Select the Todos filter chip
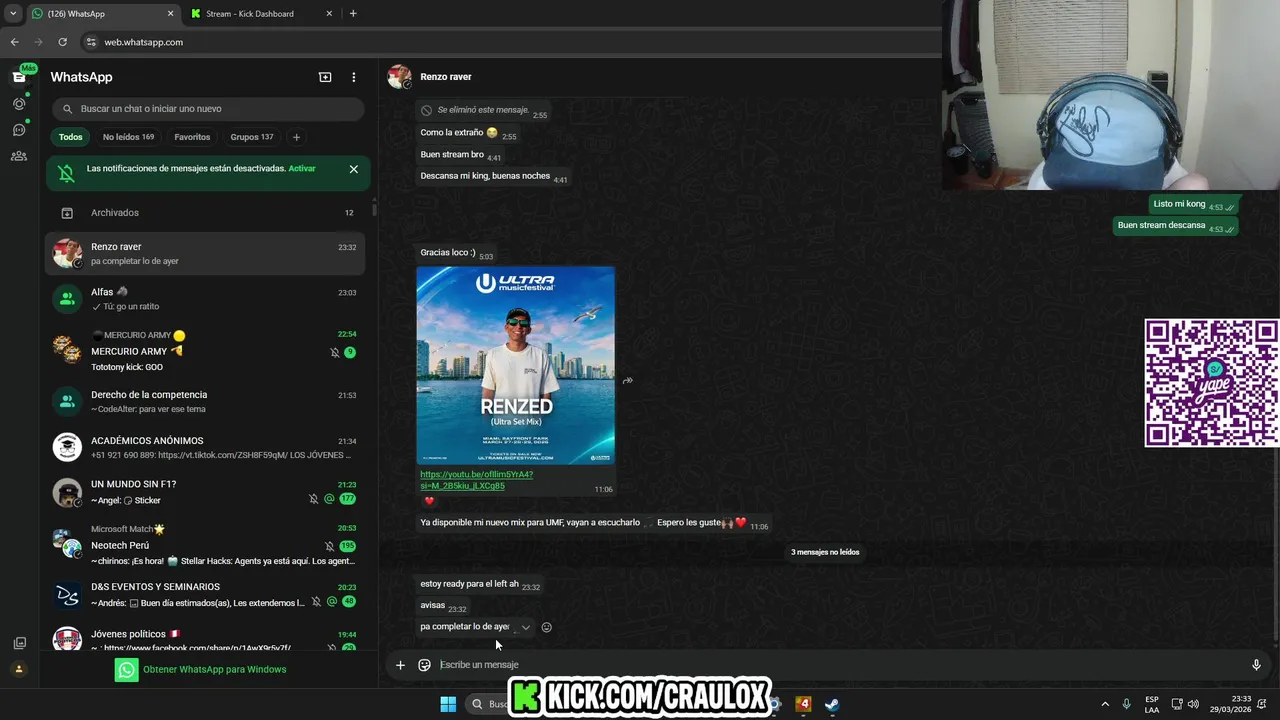The width and height of the screenshot is (1280, 720). (70, 137)
